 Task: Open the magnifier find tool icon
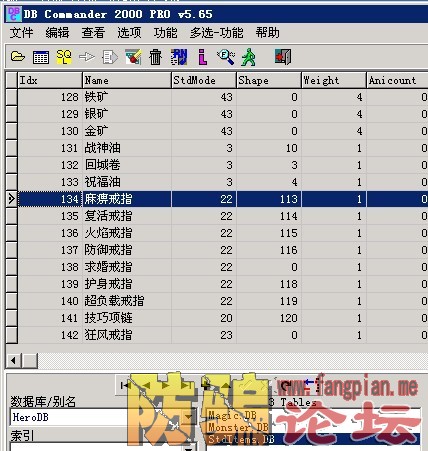(x=226, y=57)
